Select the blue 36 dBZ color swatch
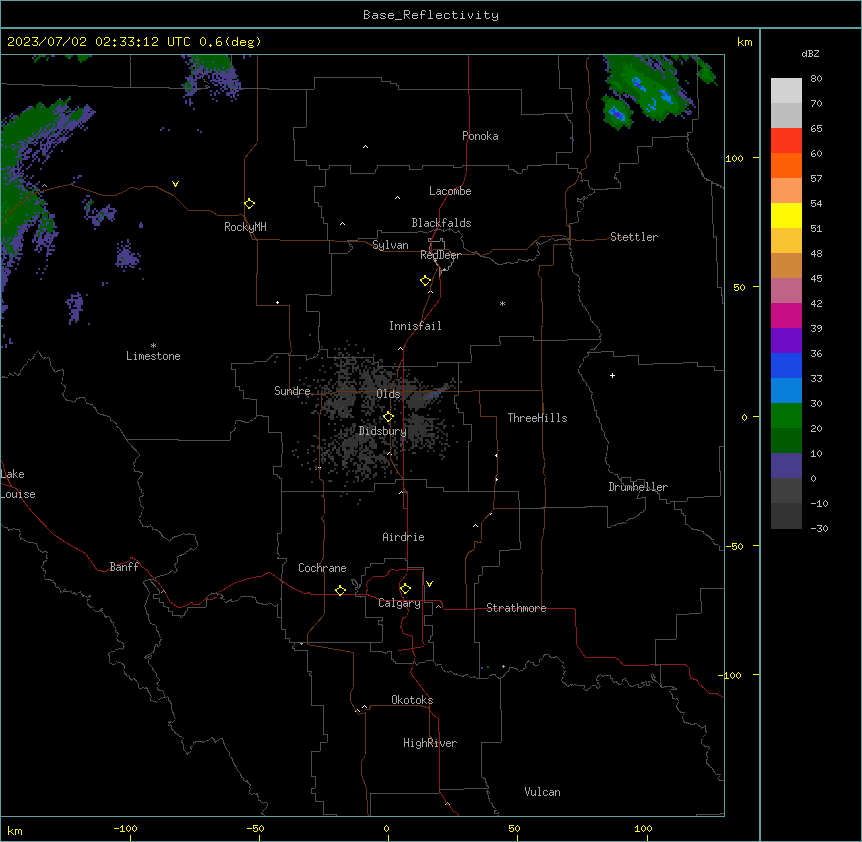The image size is (862, 842). coord(786,365)
